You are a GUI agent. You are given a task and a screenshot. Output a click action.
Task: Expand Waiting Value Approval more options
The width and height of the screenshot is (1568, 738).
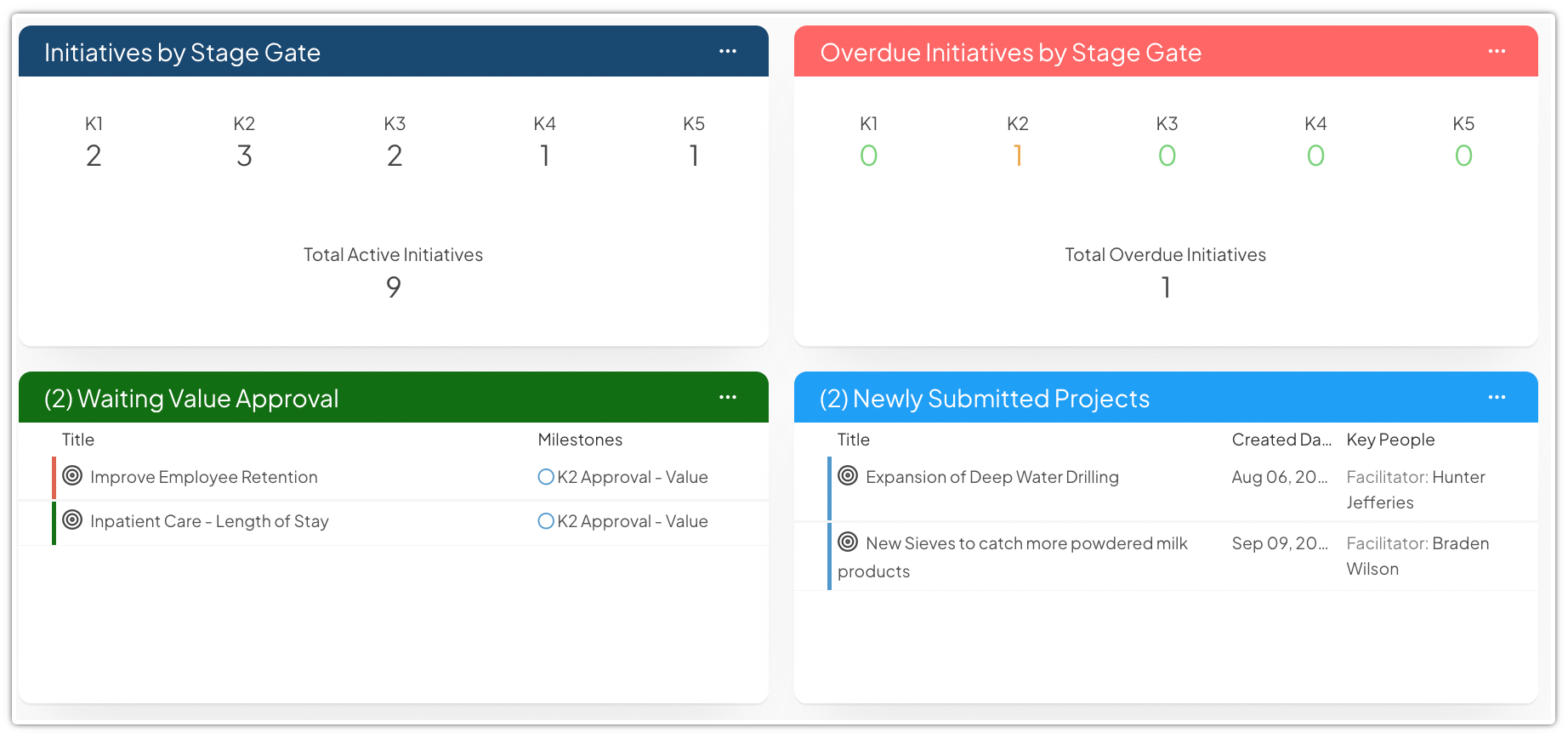pyautogui.click(x=728, y=397)
